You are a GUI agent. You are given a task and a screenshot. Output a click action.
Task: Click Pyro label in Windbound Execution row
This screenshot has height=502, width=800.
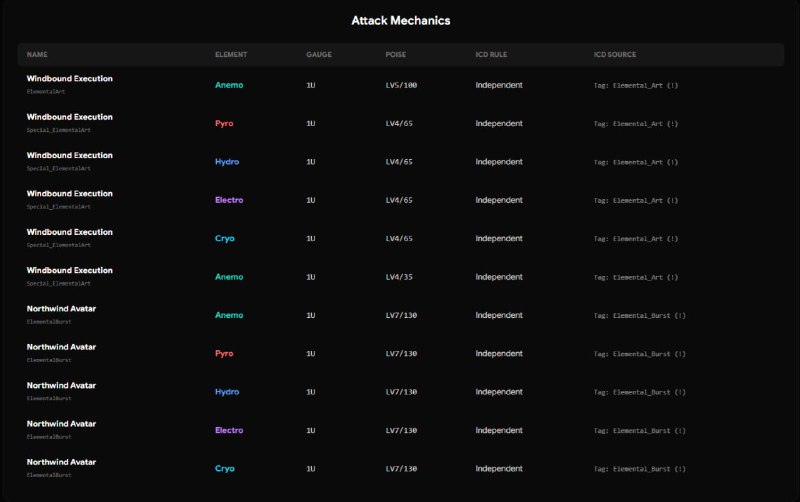(225, 124)
